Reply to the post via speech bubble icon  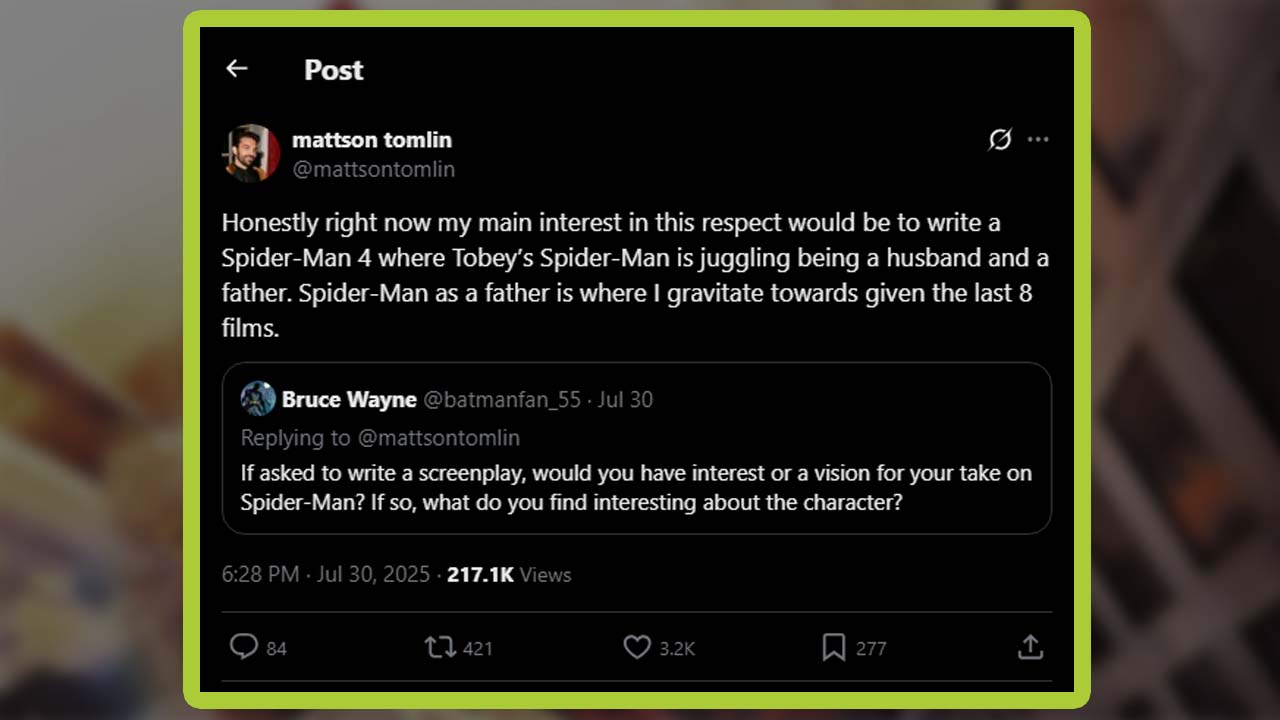tap(244, 647)
